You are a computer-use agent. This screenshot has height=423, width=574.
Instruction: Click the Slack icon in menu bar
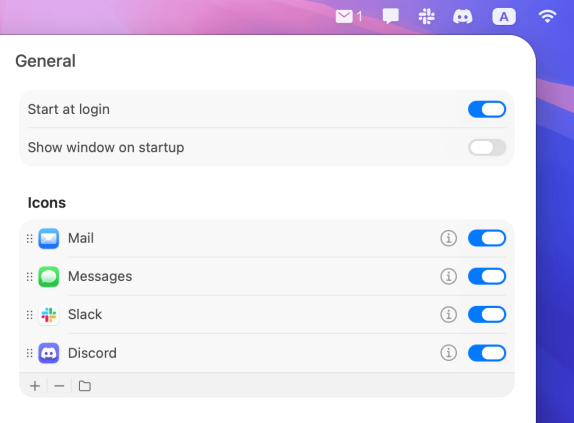(426, 16)
